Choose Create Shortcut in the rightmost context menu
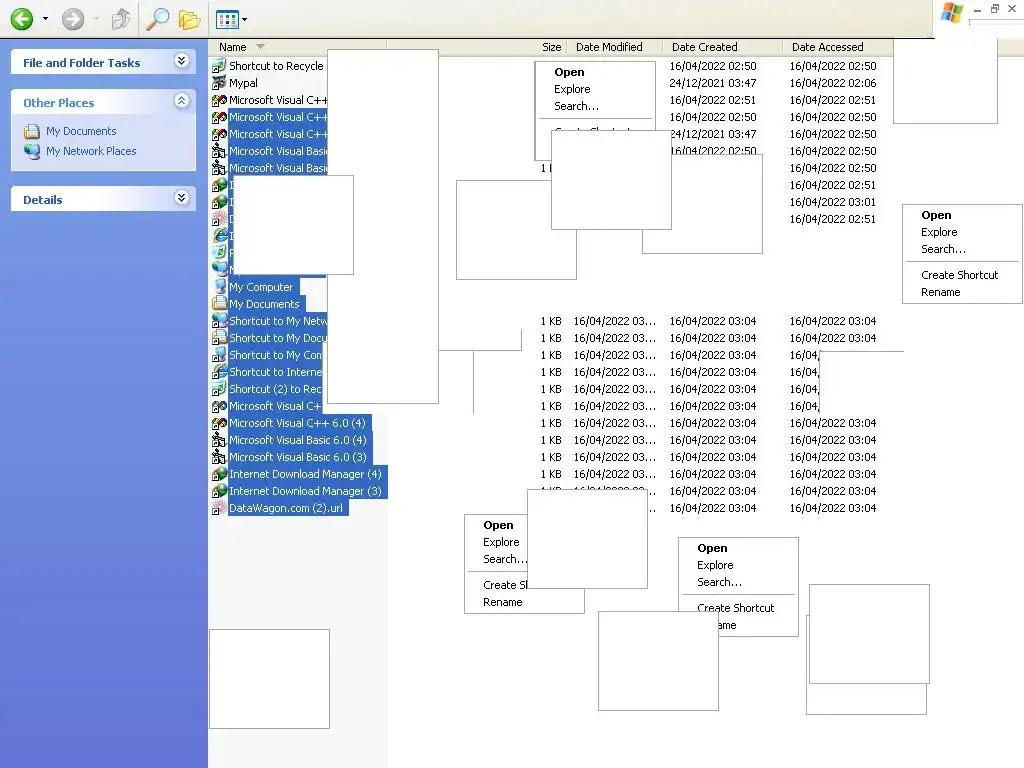The width and height of the screenshot is (1024, 768). coord(959,275)
